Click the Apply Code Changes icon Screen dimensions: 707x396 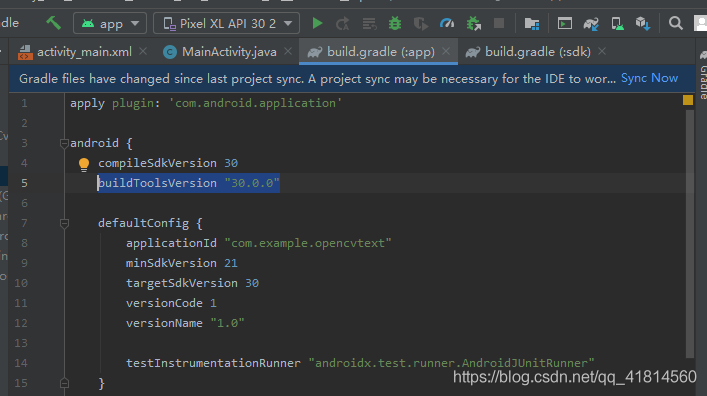click(x=369, y=23)
